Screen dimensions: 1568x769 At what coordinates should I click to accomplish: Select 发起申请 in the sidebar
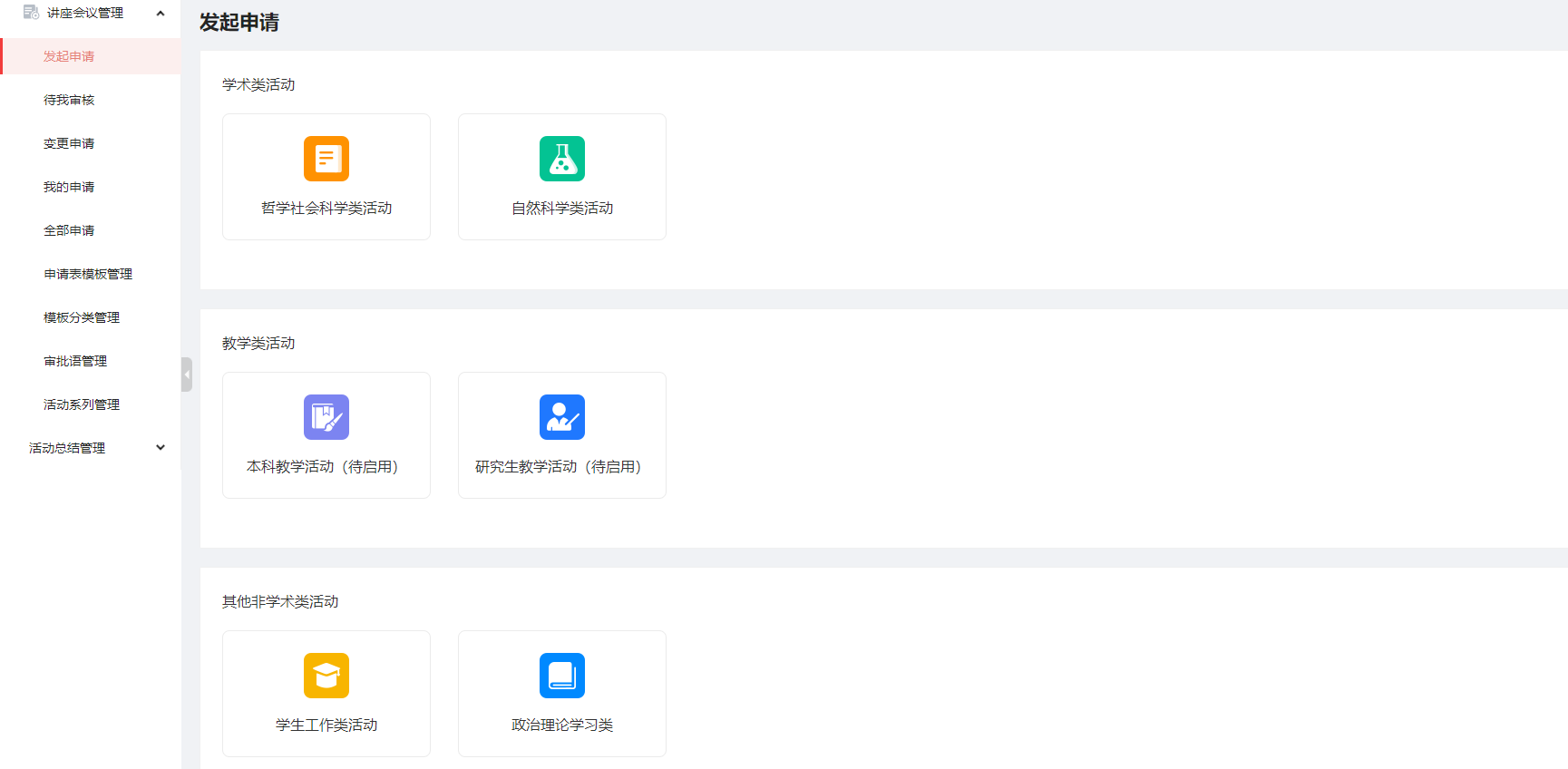(69, 56)
